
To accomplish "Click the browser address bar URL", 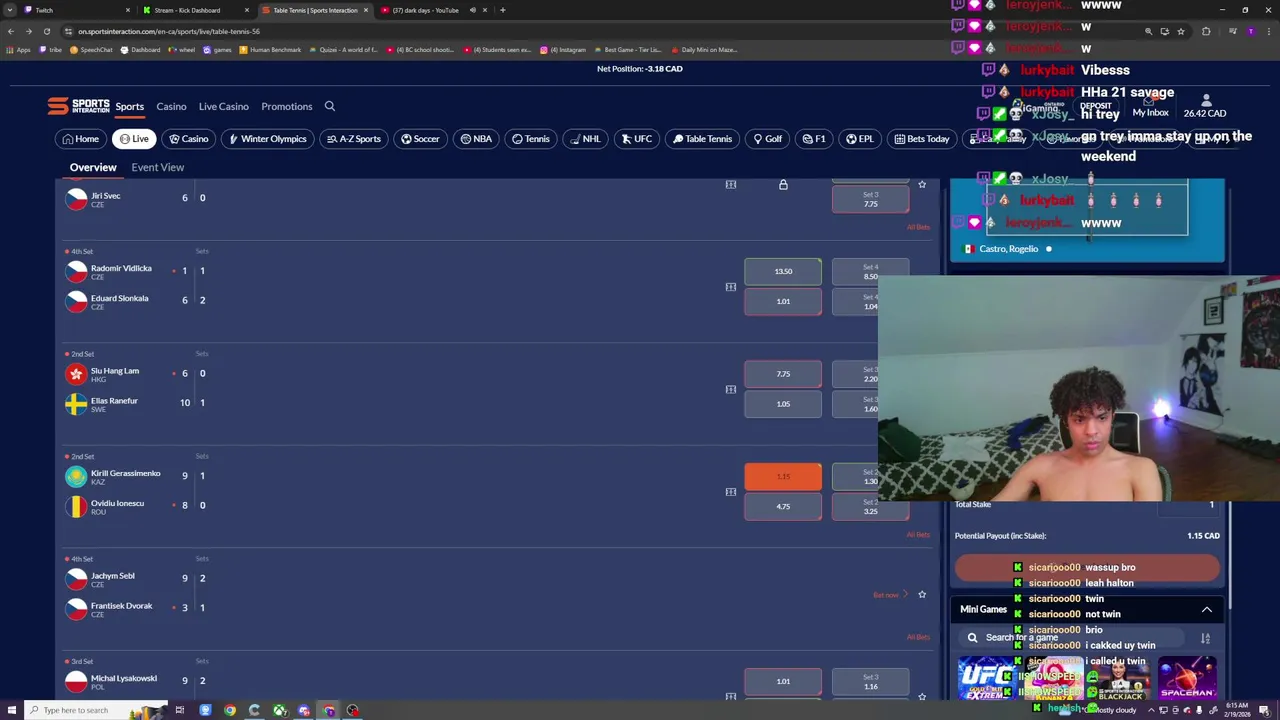I will click(x=169, y=31).
